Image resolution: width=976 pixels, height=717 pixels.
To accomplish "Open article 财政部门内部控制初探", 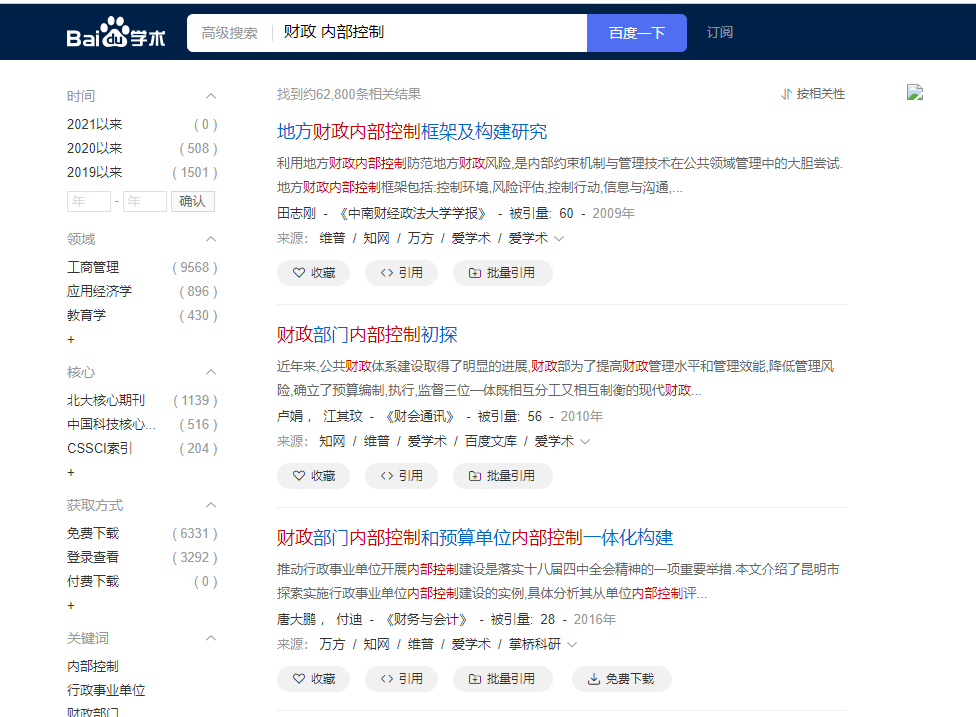I will point(367,335).
